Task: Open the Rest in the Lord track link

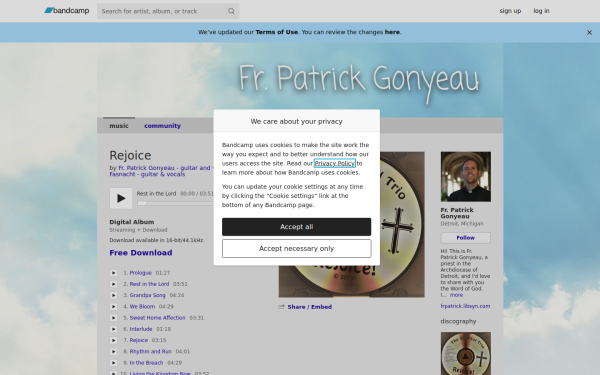Action: pyautogui.click(x=149, y=284)
